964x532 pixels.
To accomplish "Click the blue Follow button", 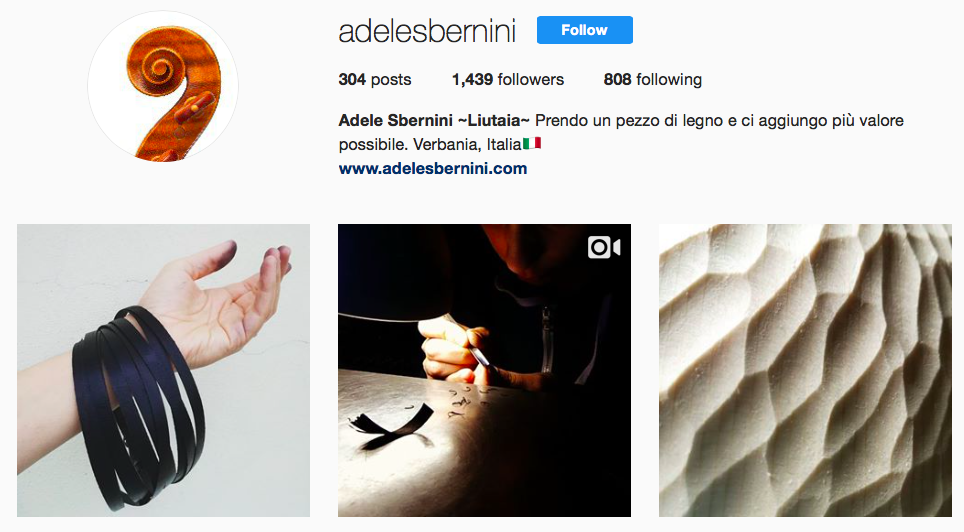I will point(585,30).
